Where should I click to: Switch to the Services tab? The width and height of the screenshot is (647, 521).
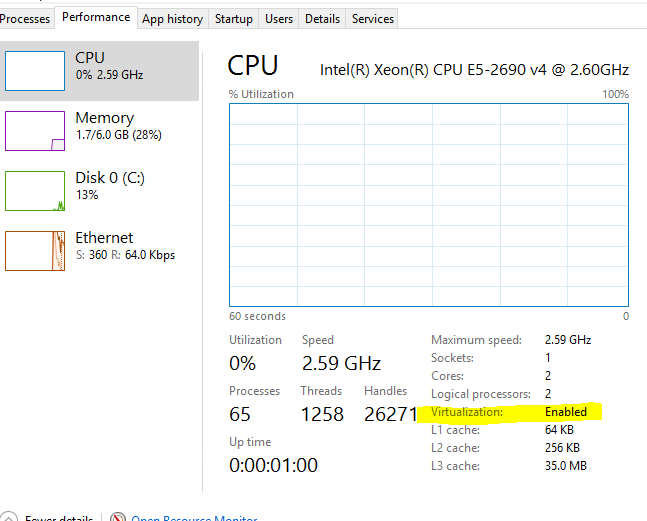tap(373, 19)
